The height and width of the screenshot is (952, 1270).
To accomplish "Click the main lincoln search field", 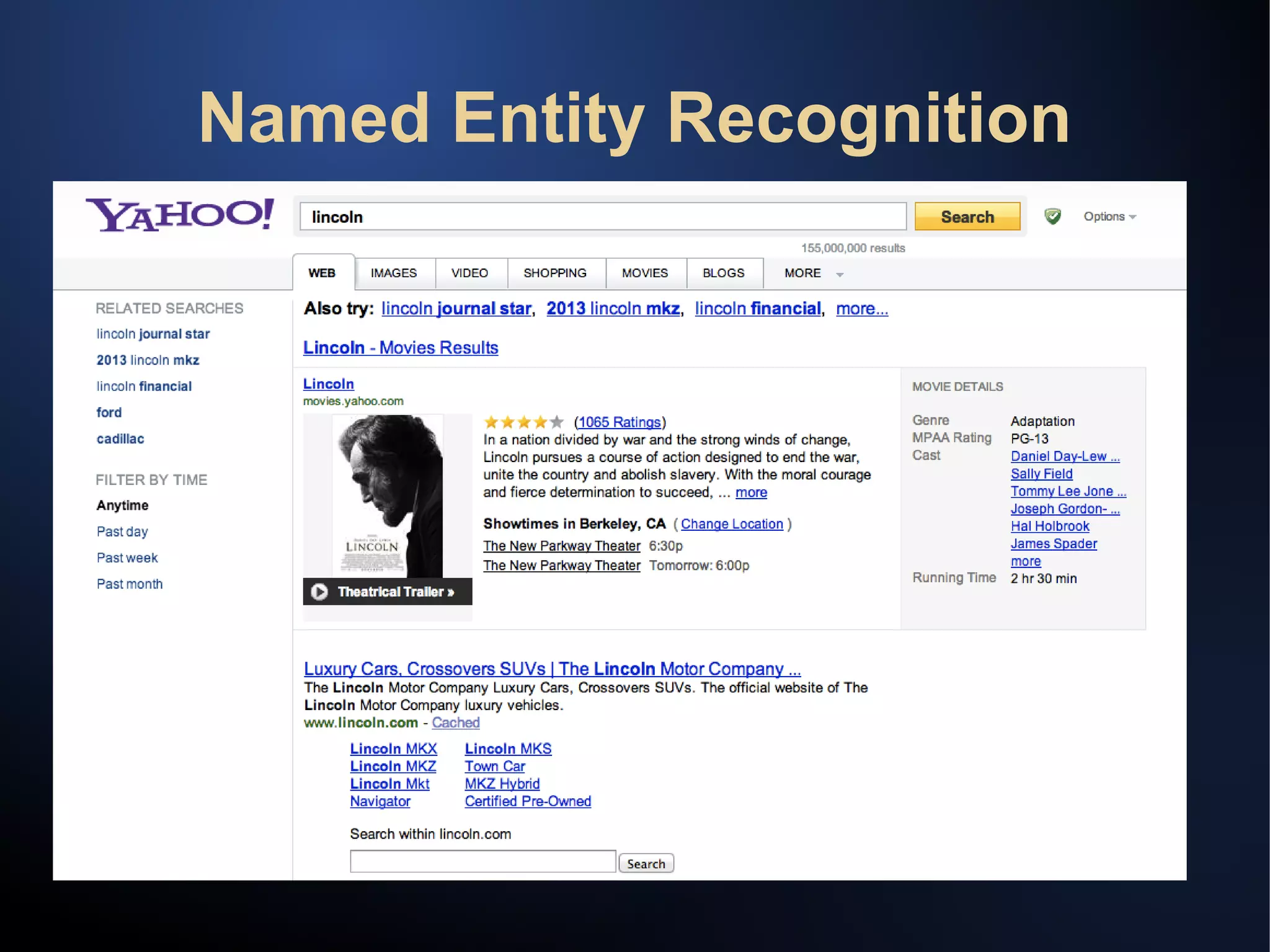I will 602,217.
